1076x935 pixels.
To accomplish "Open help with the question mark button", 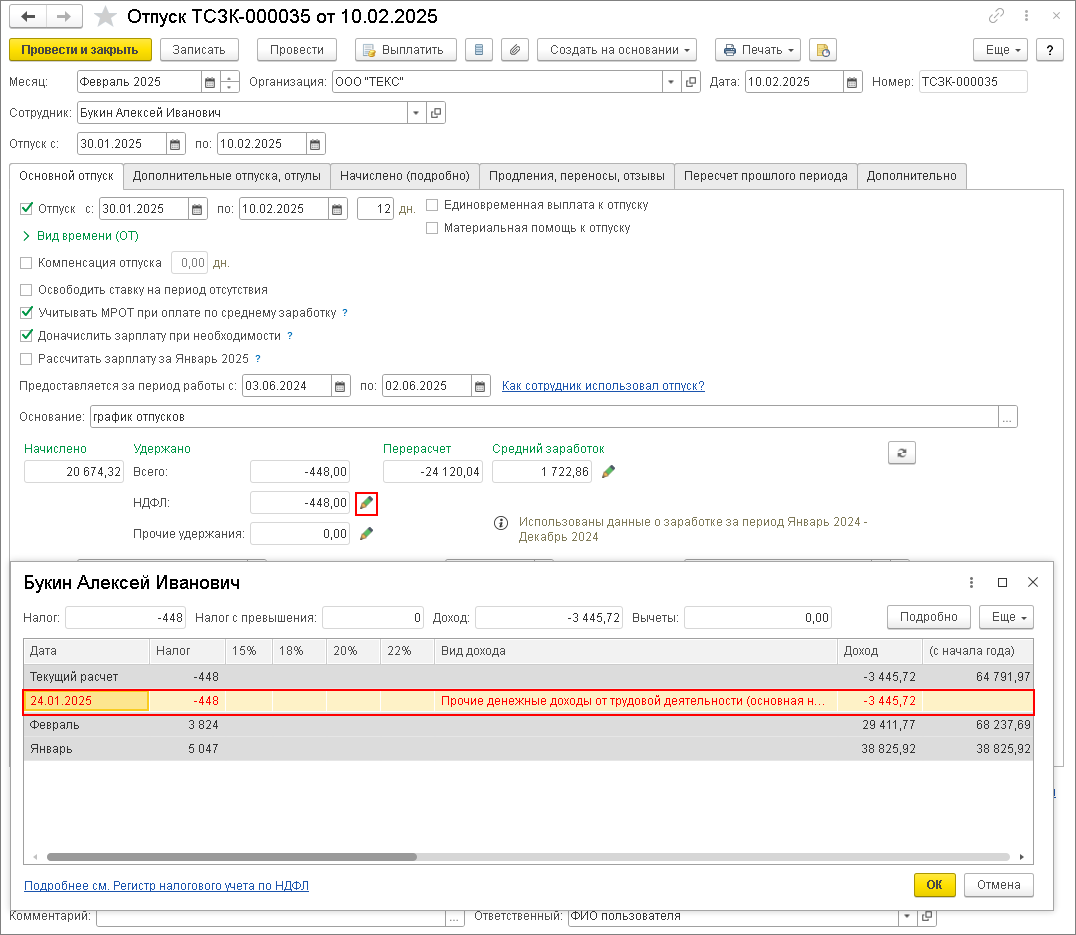I will tap(1049, 49).
